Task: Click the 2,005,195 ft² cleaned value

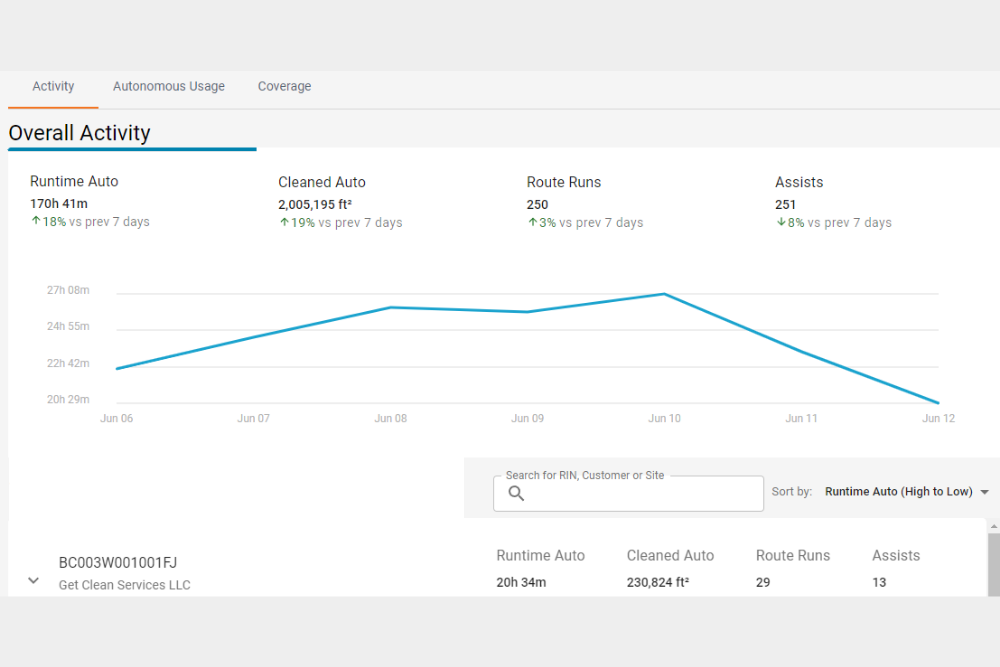Action: [x=315, y=205]
